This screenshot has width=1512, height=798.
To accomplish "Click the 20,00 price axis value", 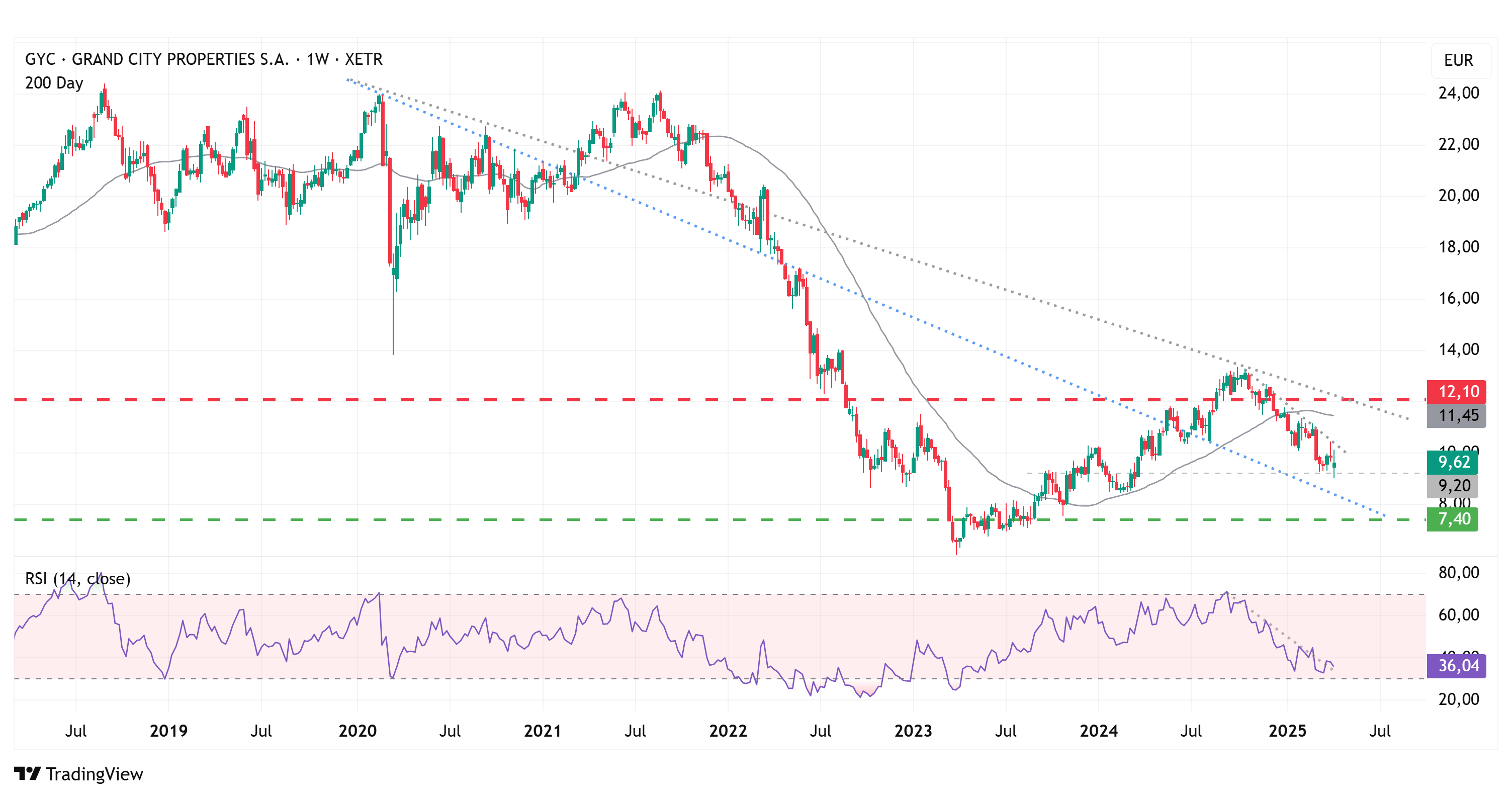I will pyautogui.click(x=1458, y=196).
